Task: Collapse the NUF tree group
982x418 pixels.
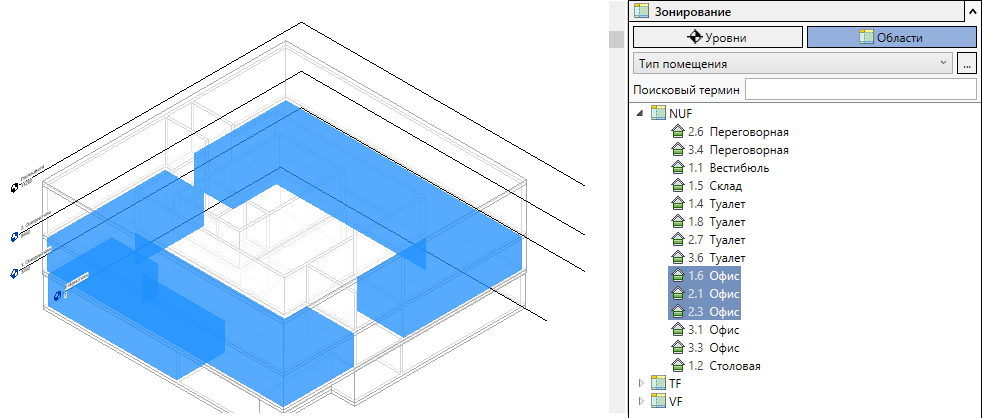Action: 640,113
